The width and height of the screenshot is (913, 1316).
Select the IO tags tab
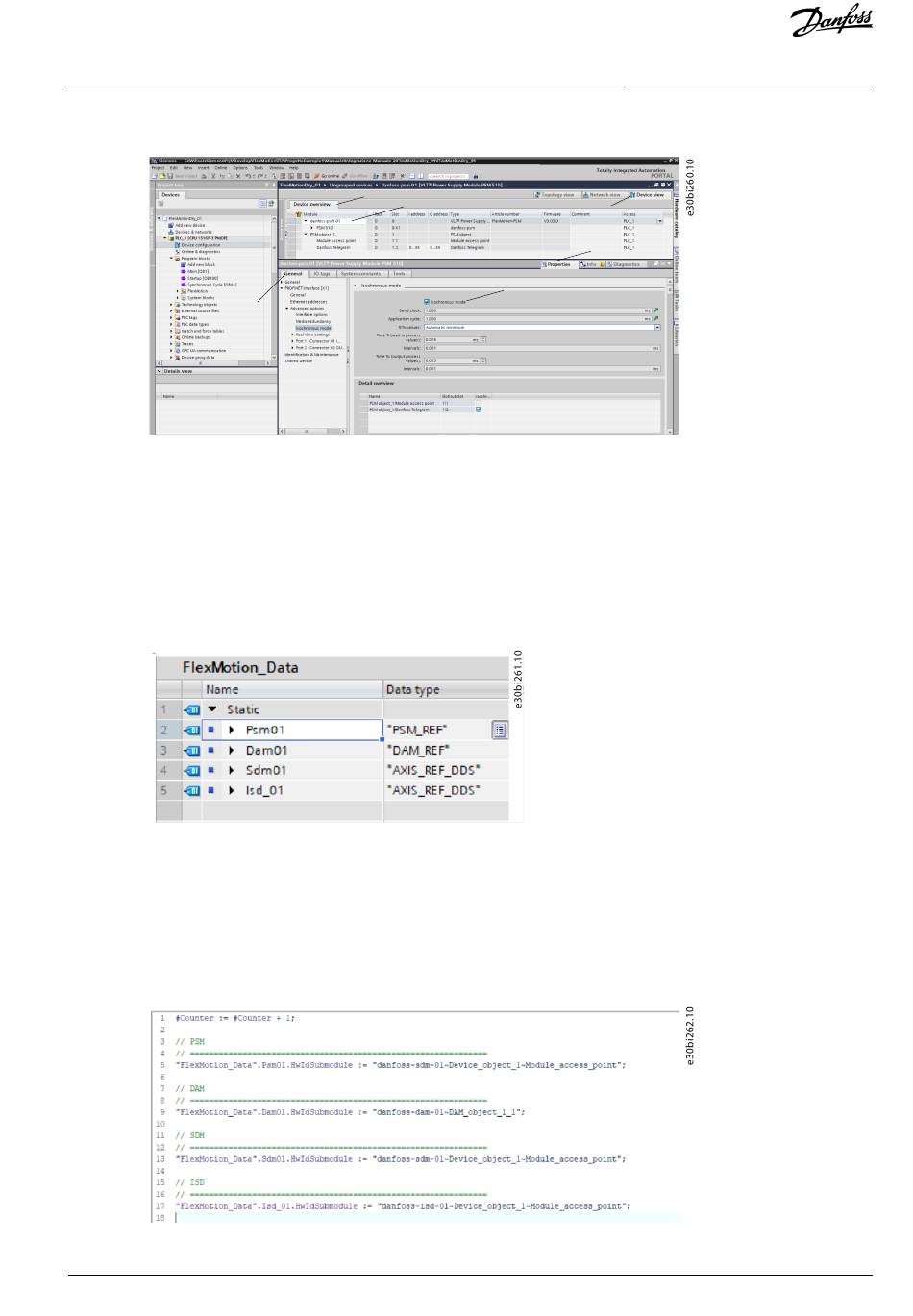pos(322,274)
